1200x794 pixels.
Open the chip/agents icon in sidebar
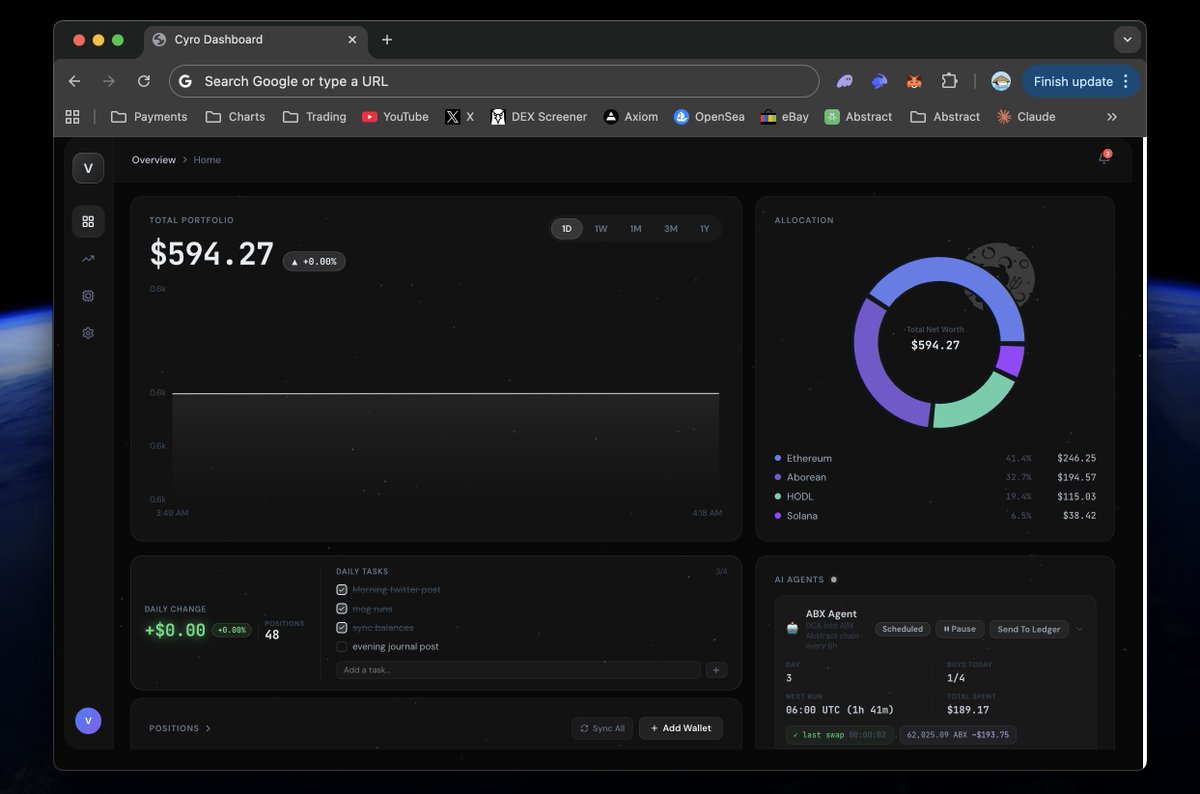[x=88, y=296]
